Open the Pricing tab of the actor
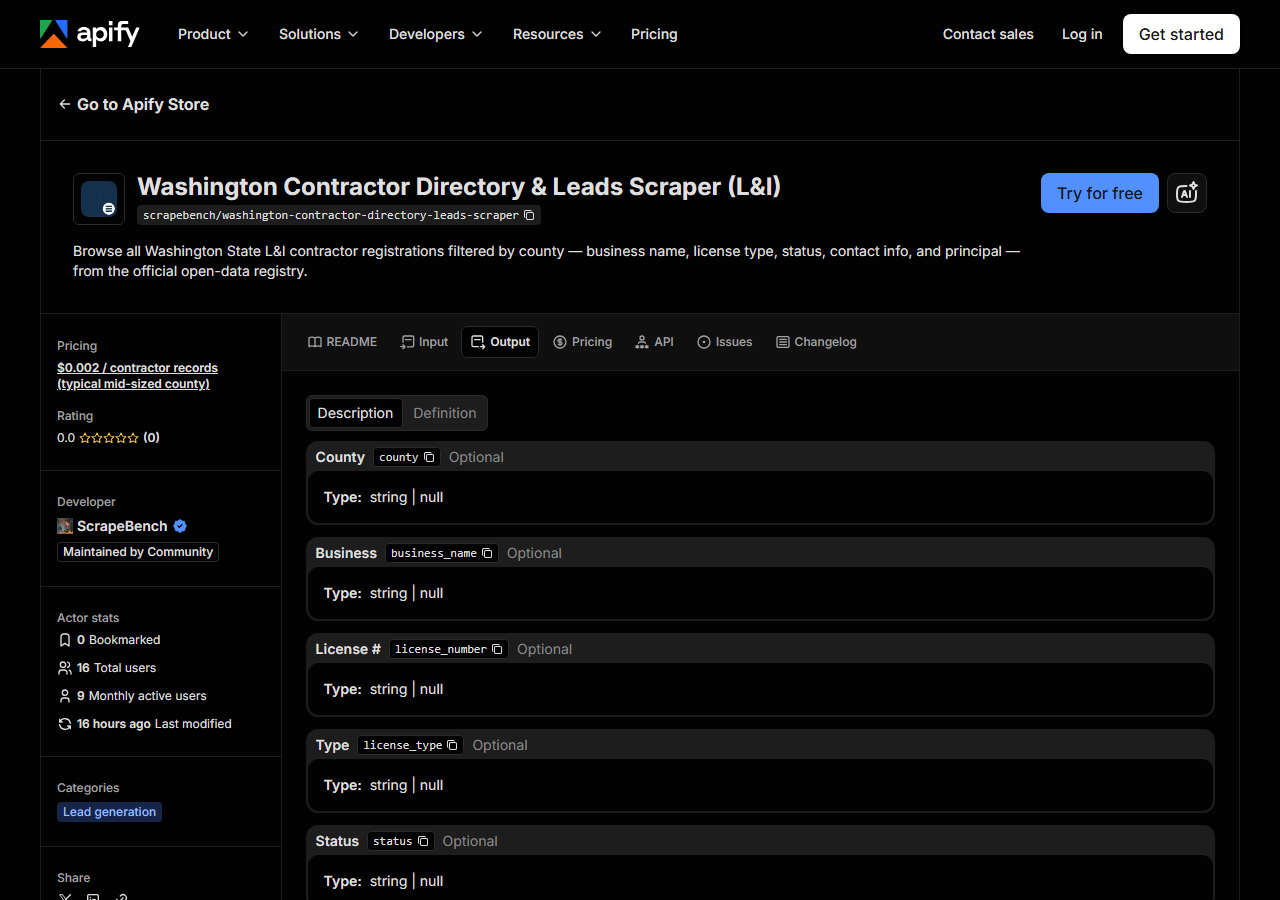Viewport: 1280px width, 900px height. tap(582, 342)
